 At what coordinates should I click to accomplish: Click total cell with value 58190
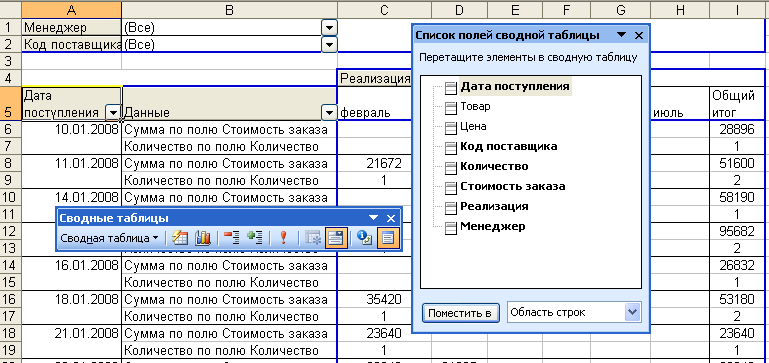[737, 197]
